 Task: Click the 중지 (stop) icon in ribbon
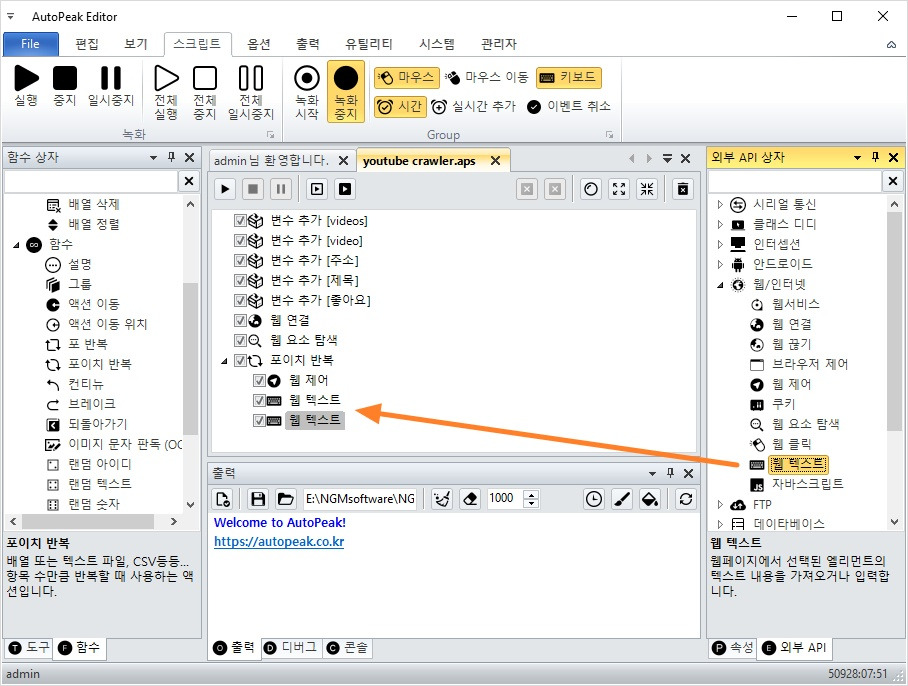pos(65,78)
